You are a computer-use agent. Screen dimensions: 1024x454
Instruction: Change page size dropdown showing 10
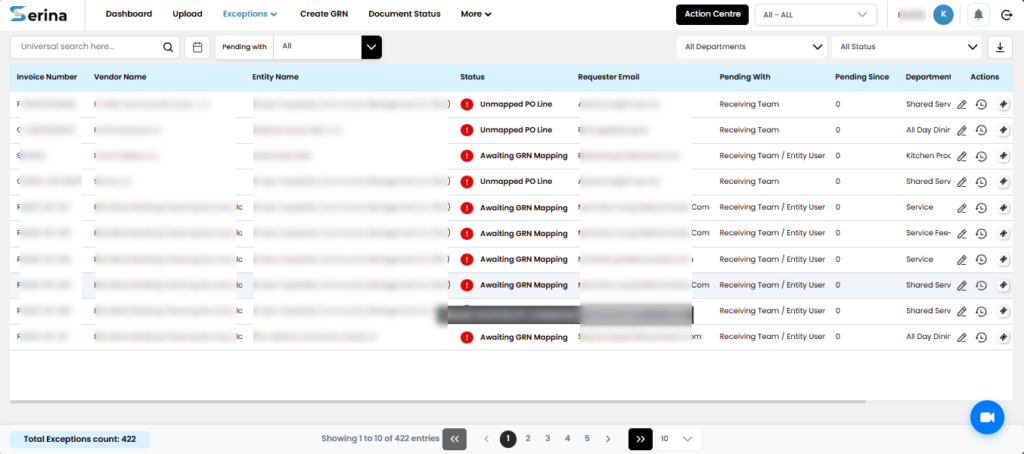click(x=677, y=439)
